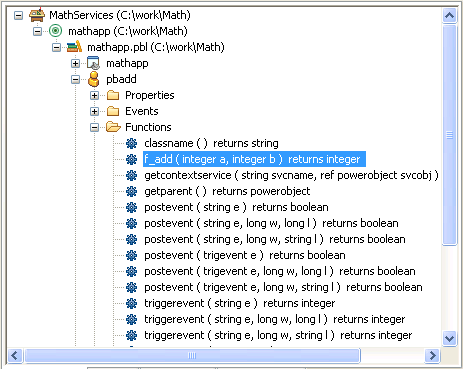
Task: Select classname ( ) returns string
Action: [211, 143]
